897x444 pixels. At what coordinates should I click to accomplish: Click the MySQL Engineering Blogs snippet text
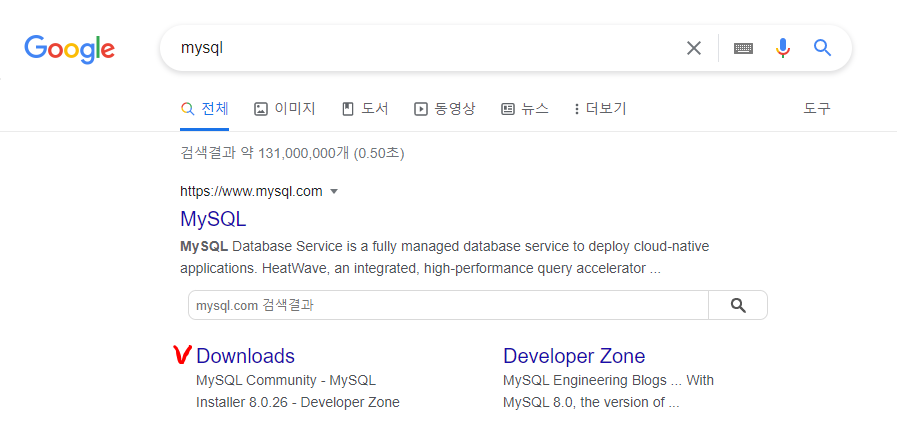tap(609, 391)
